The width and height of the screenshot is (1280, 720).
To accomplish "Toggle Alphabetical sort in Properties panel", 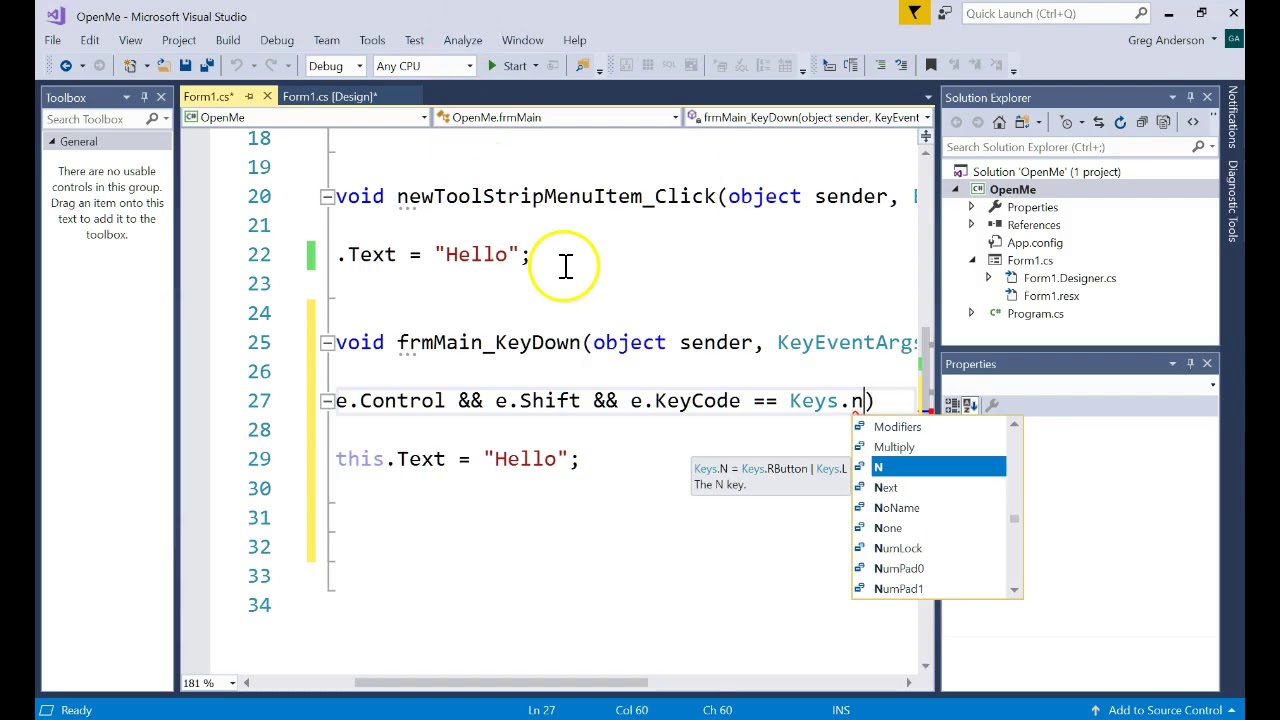I will 970,405.
